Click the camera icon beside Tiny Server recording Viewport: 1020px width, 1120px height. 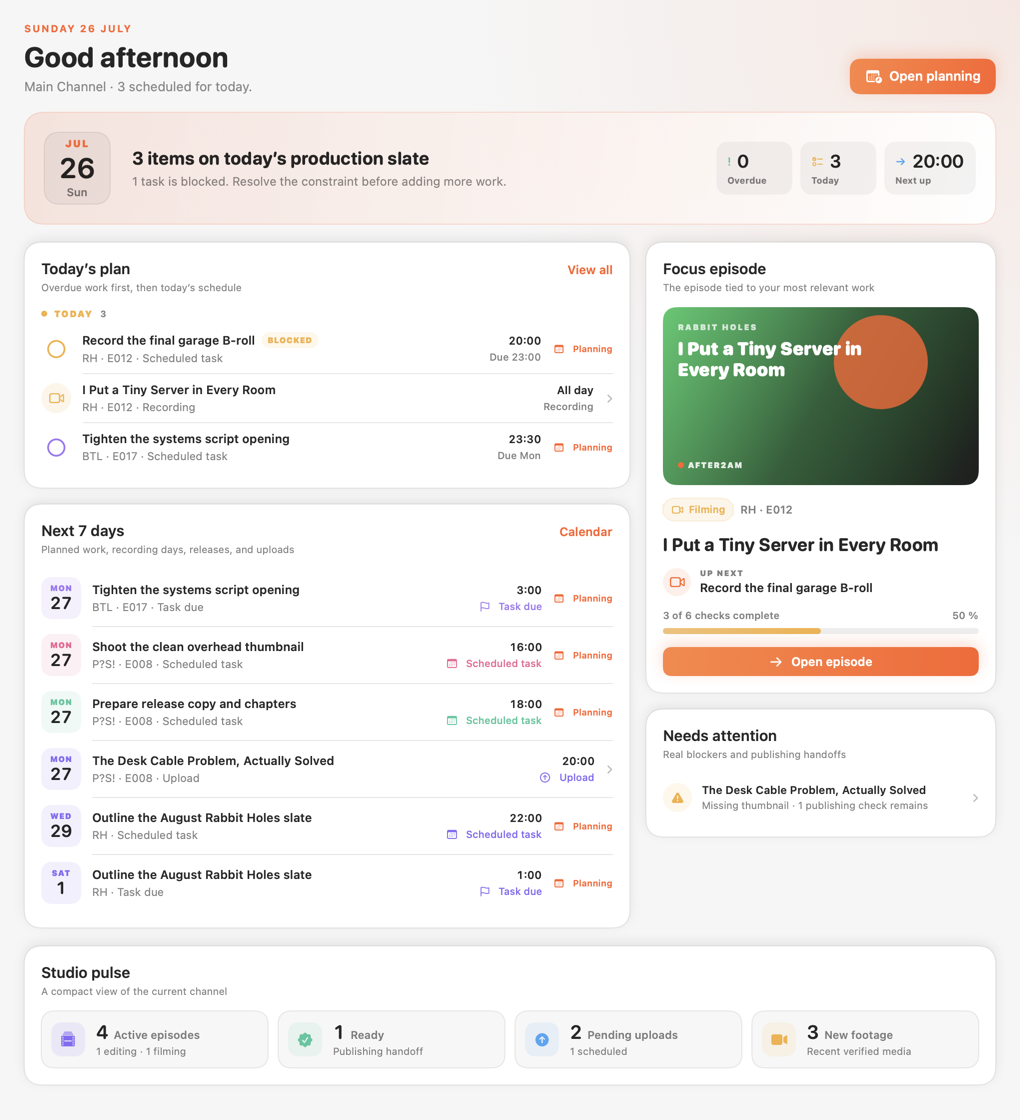(x=56, y=399)
